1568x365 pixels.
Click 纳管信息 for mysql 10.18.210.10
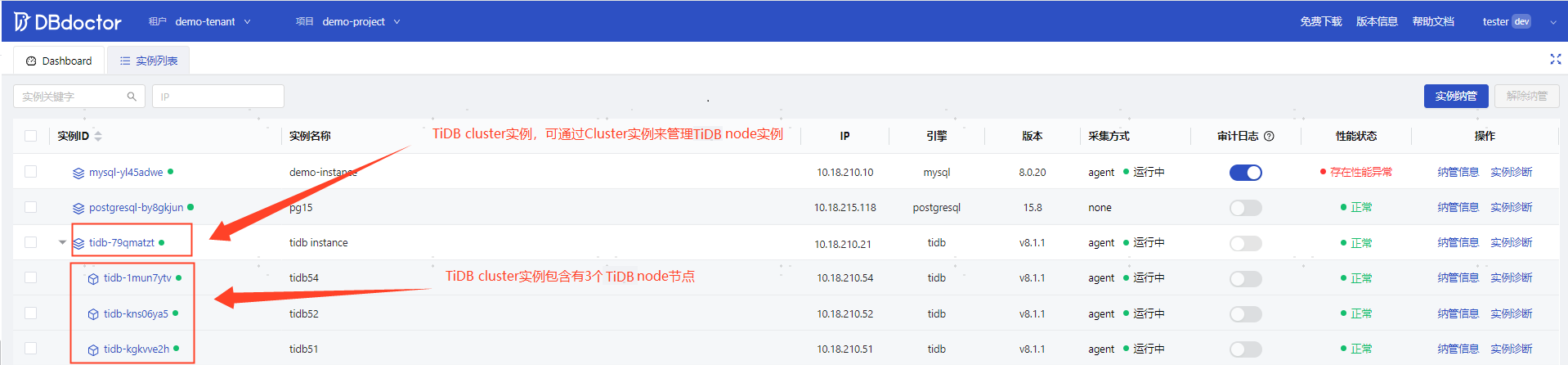coord(1458,173)
